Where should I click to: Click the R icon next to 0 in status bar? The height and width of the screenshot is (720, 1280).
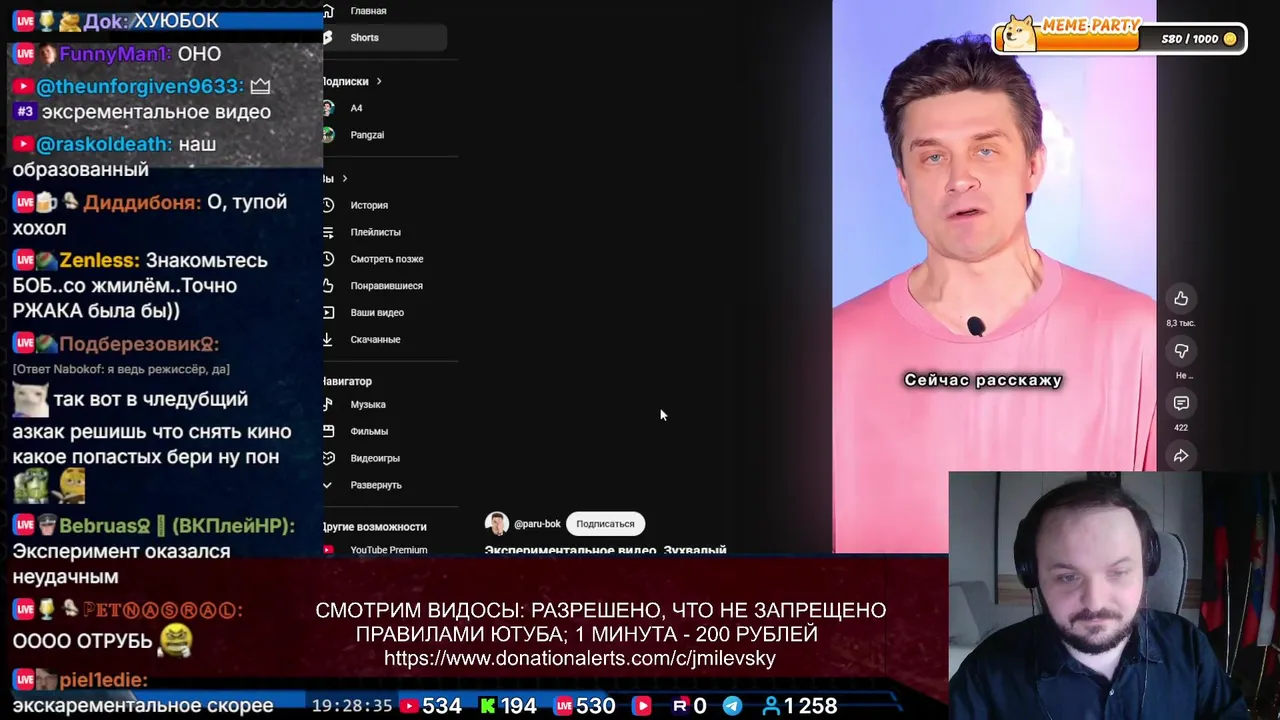pos(680,706)
